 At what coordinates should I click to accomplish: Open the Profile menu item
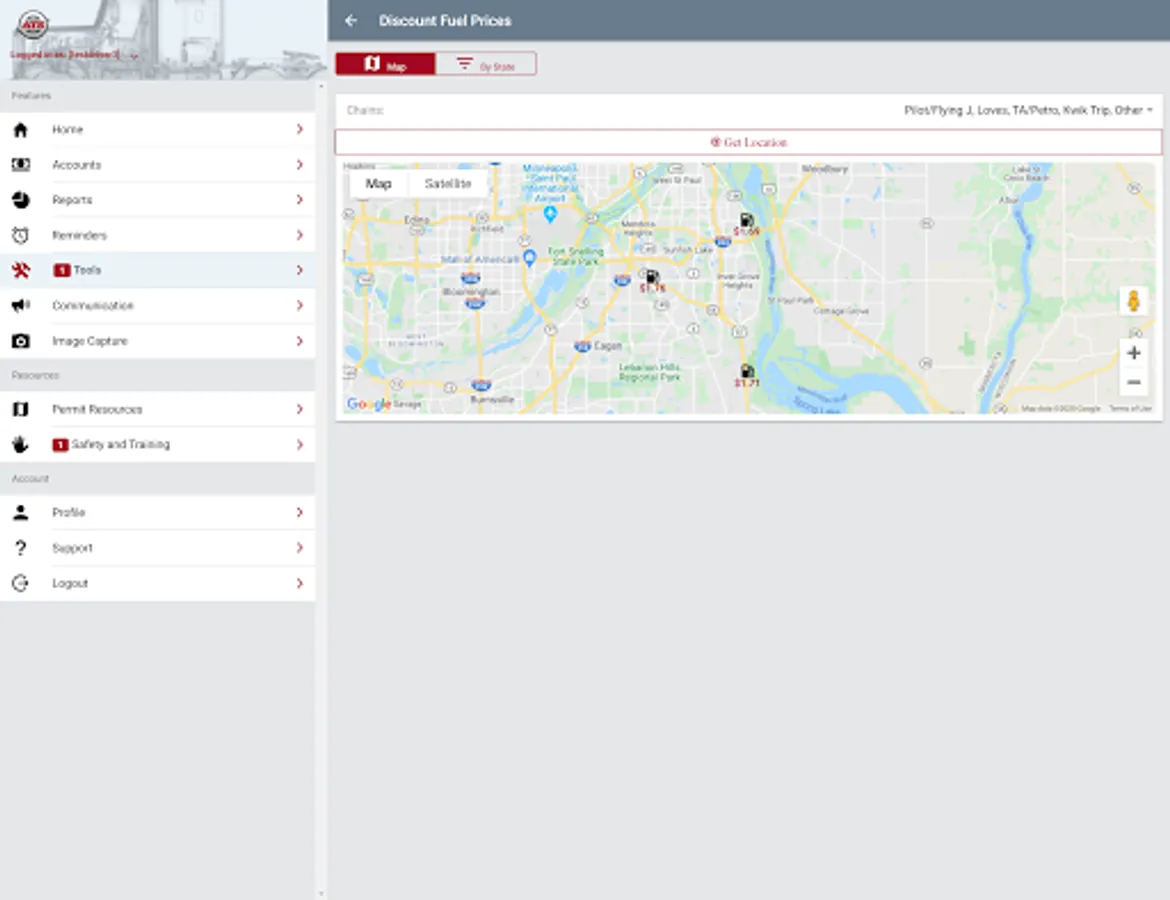coord(68,512)
